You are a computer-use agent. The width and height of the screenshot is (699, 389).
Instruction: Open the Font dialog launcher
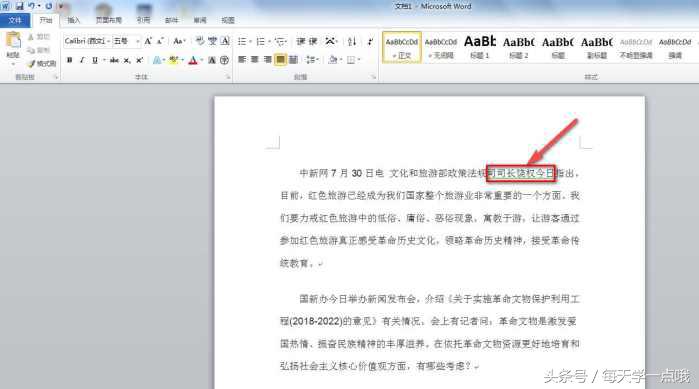(x=228, y=77)
